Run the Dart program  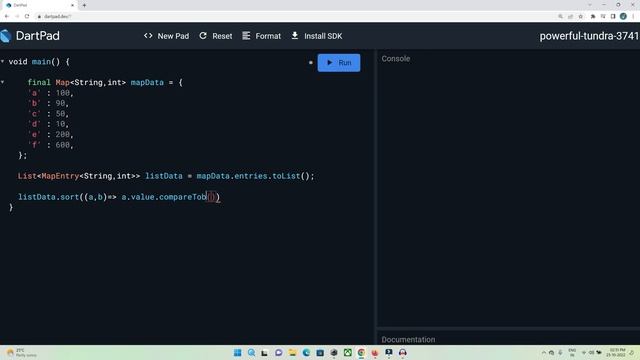click(339, 63)
